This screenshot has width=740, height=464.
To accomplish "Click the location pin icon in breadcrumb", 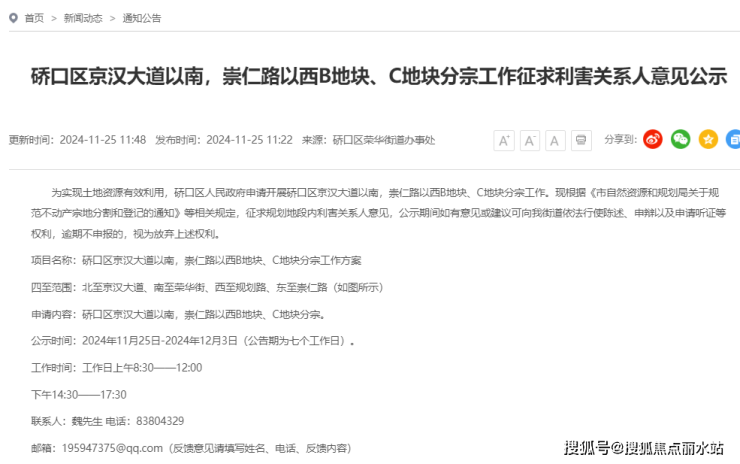I will 13,18.
